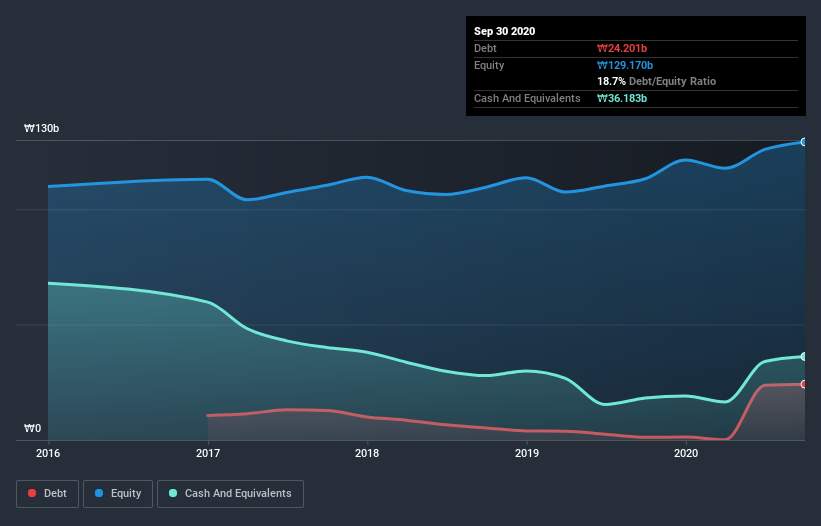The image size is (821, 526).
Task: Click the Sep 30 2020 tooltip date
Action: [504, 31]
